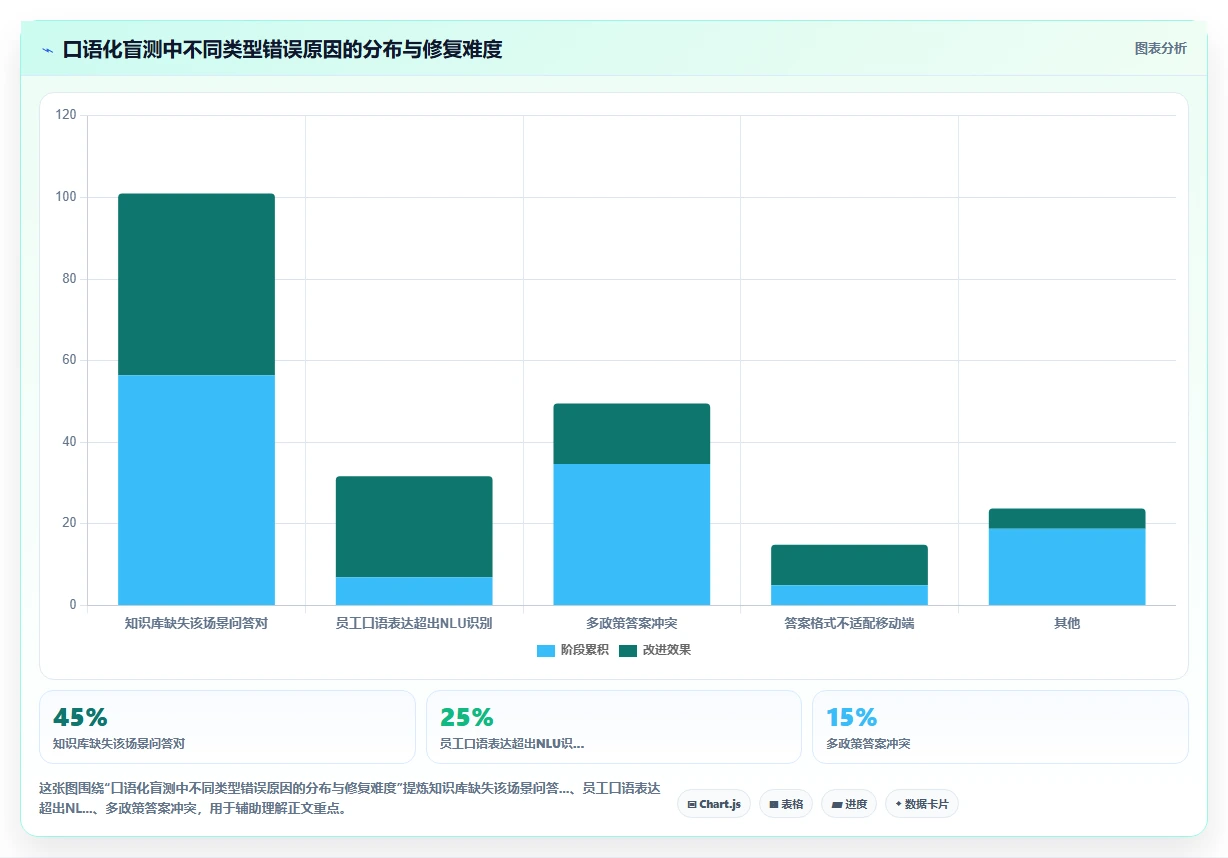Click the 25% stat card value
The image size is (1228, 858).
pos(467,717)
